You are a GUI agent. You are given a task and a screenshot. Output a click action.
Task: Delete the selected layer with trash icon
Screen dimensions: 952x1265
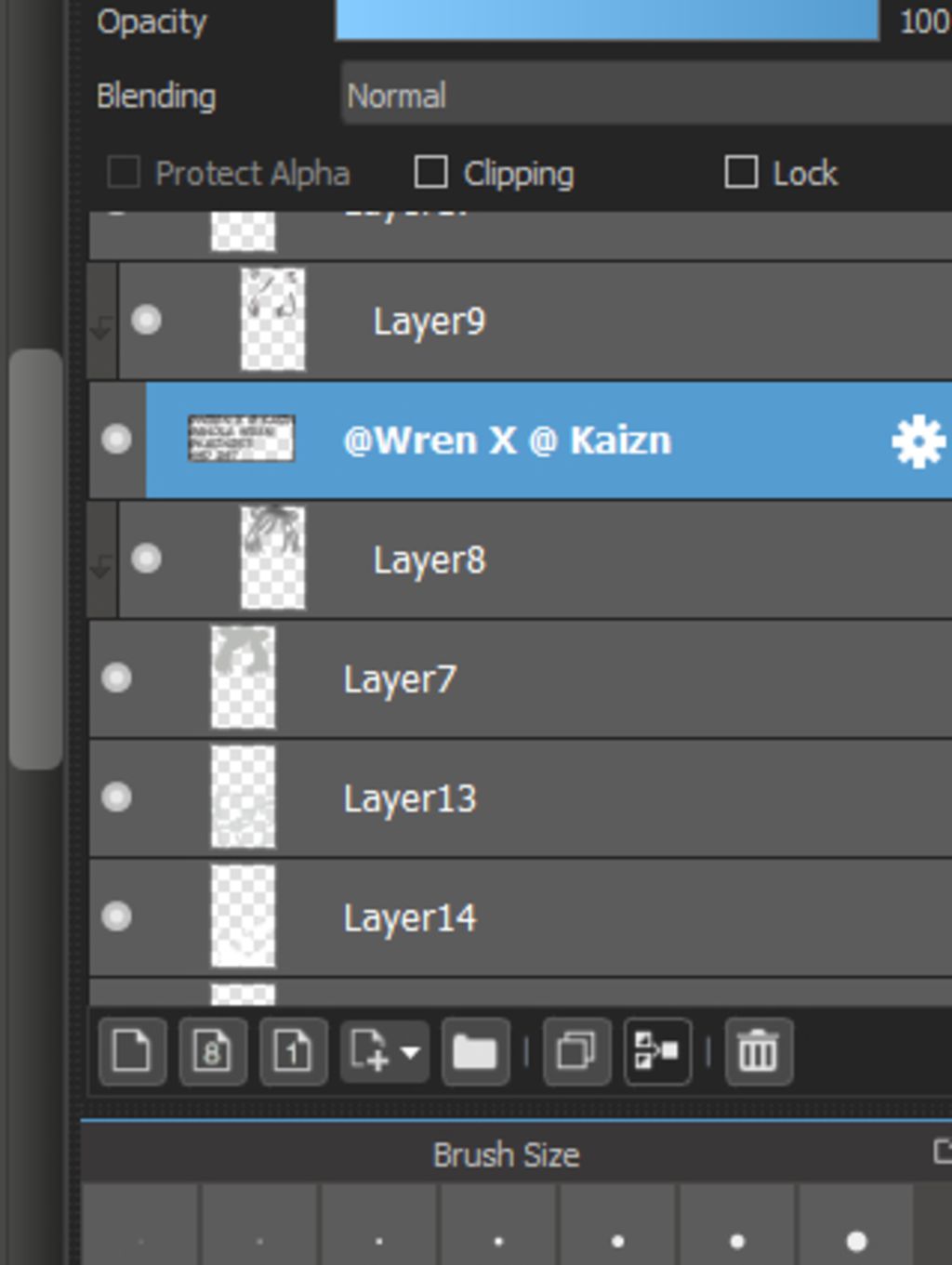tap(758, 1051)
